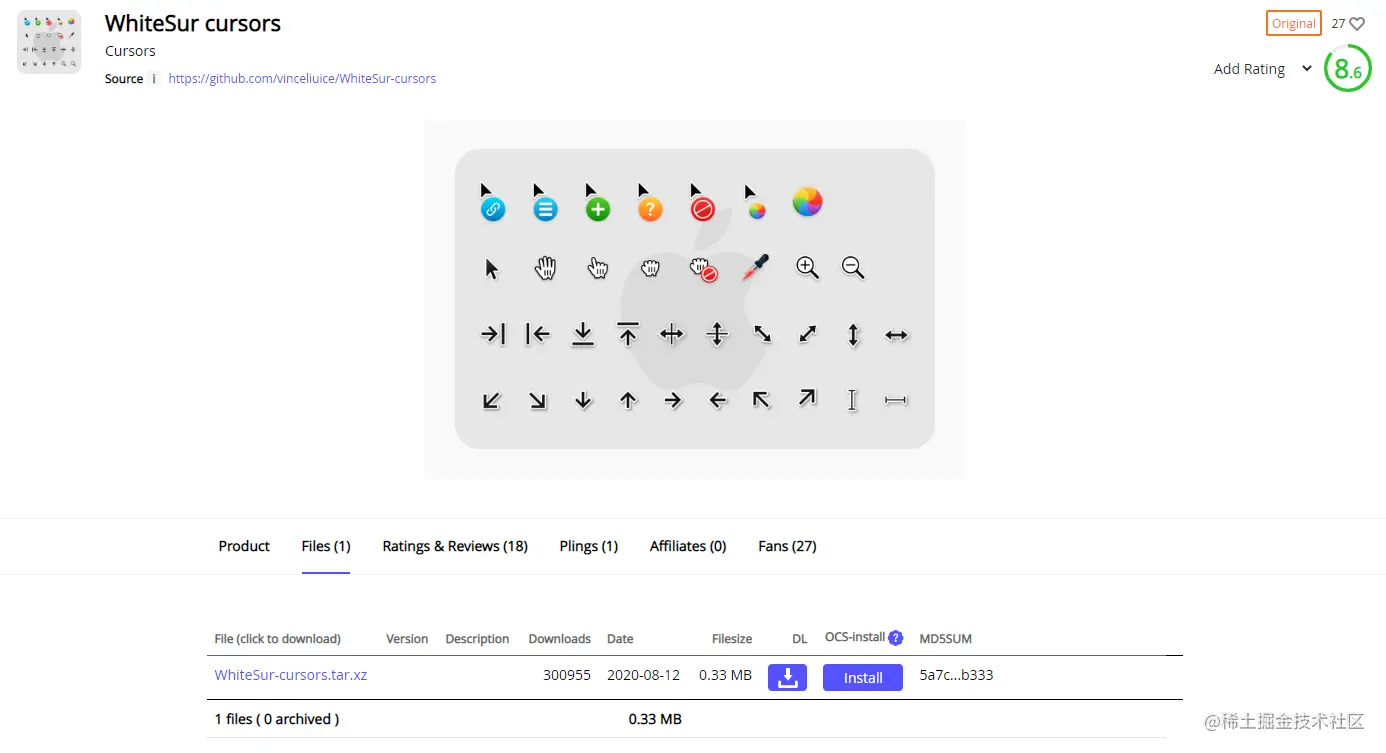Viewport: 1386px width, 753px height.
Task: Click the info icon next to Source
Action: coord(154,79)
